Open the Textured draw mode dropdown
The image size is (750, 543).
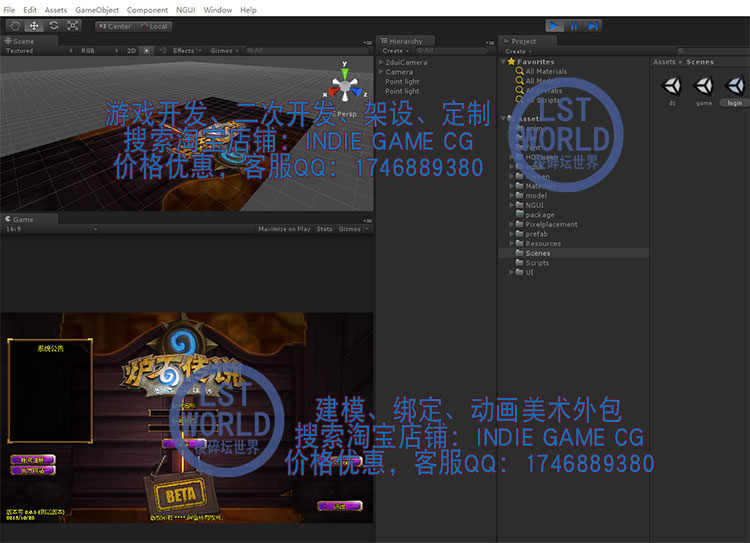tap(38, 51)
